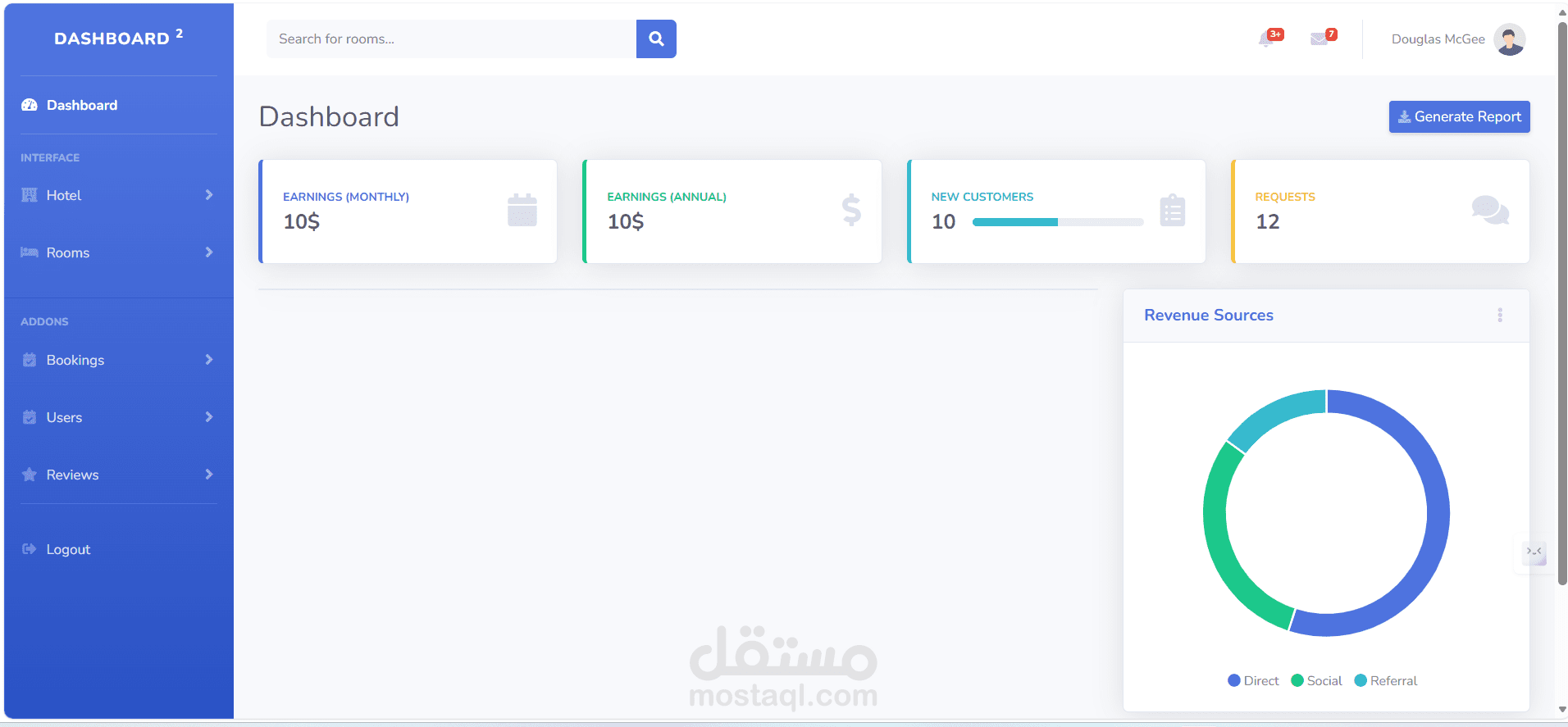This screenshot has height=727, width=1568.
Task: Click the Requests value 12
Action: (x=1268, y=222)
